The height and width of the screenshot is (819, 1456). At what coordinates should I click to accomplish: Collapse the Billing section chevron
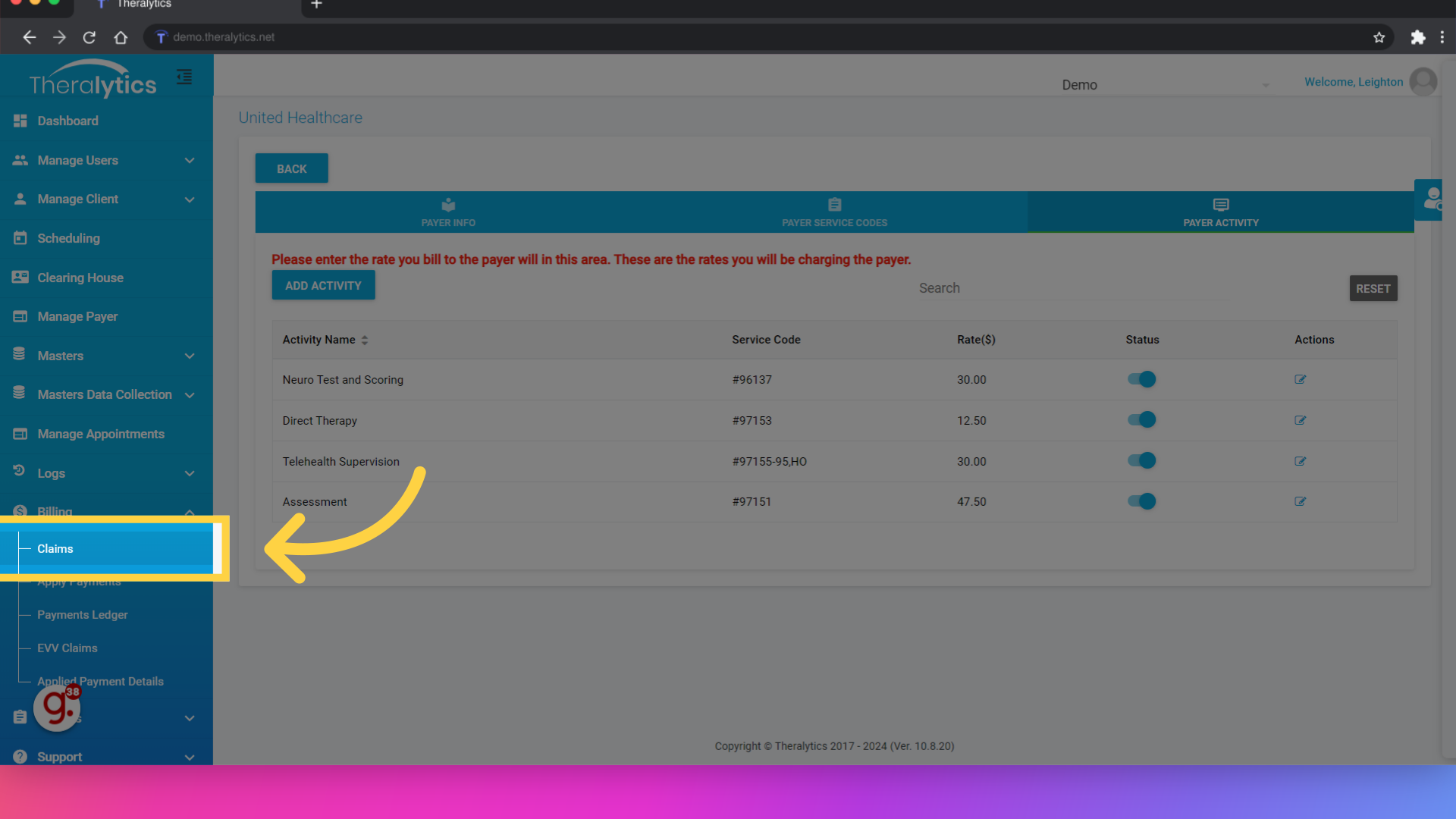coord(190,513)
